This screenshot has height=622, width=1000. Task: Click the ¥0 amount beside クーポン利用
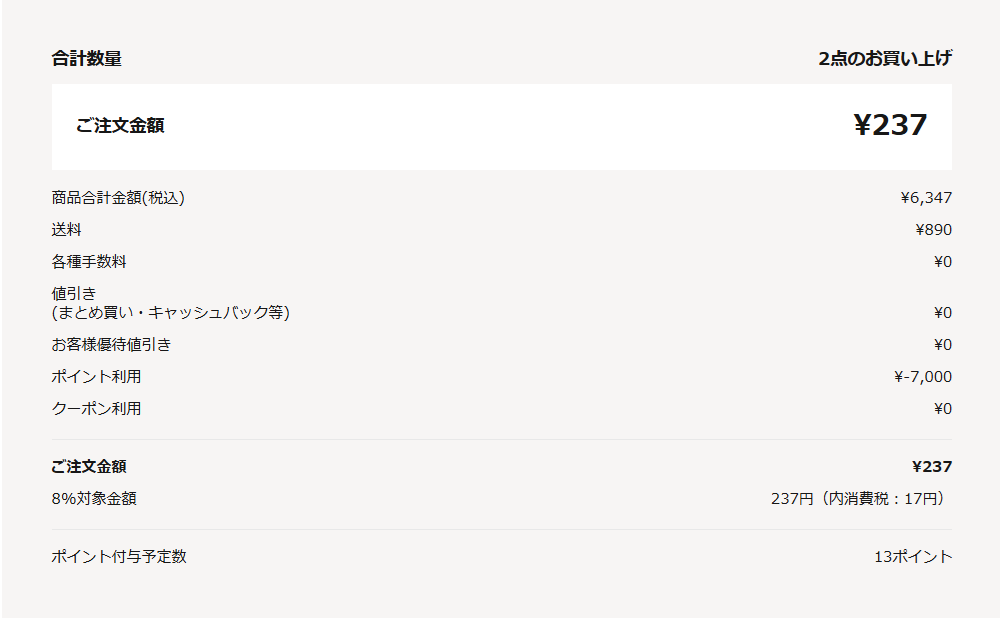[942, 409]
